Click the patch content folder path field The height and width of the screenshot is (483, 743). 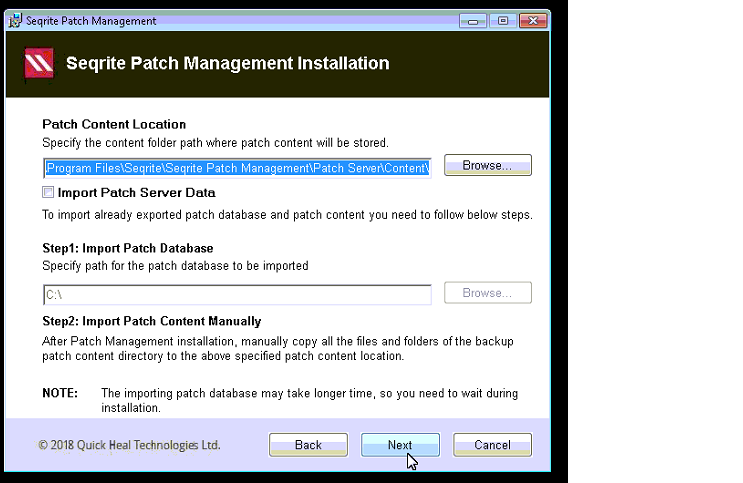pos(237,168)
